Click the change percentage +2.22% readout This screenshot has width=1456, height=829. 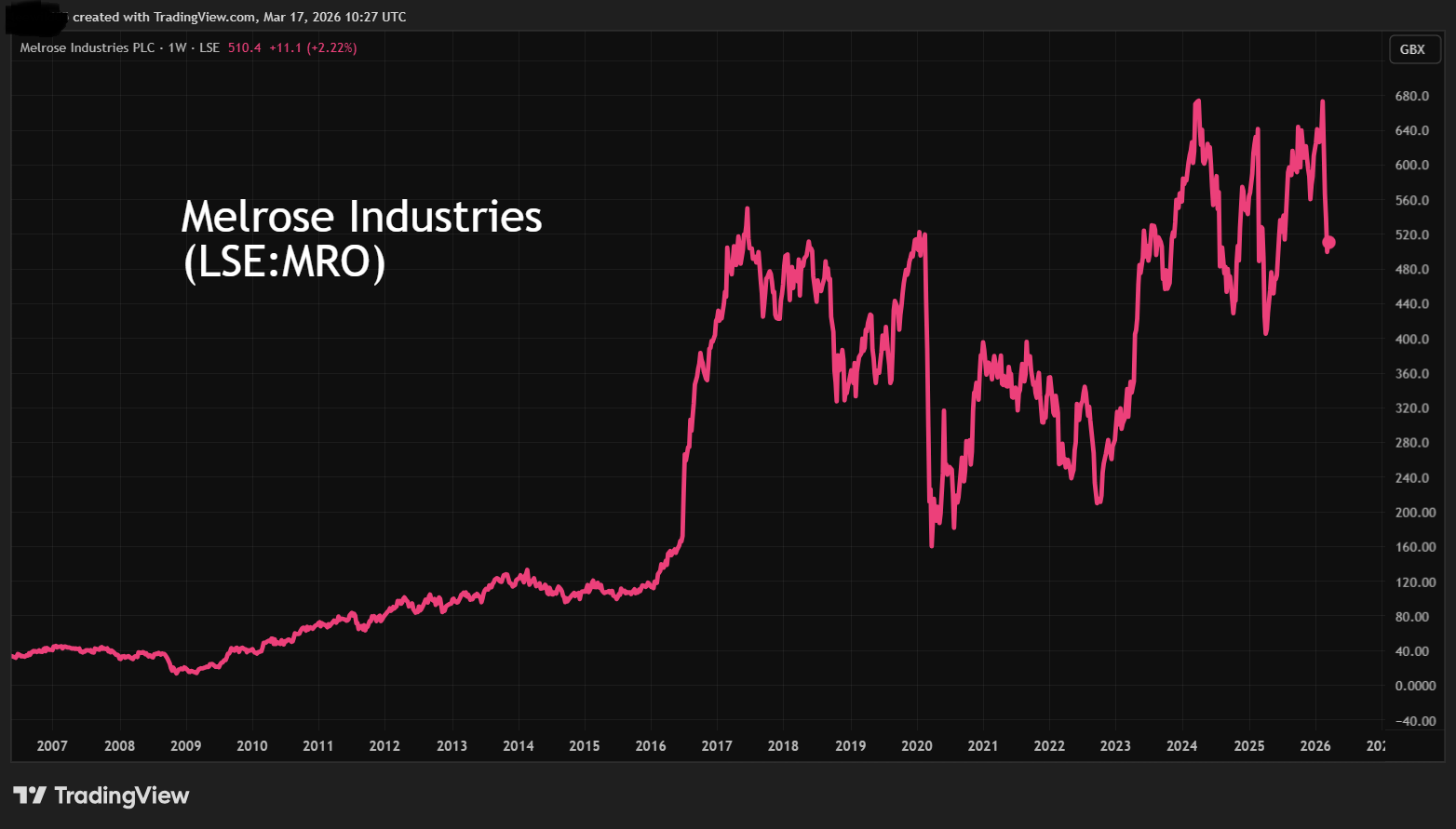pyautogui.click(x=330, y=48)
